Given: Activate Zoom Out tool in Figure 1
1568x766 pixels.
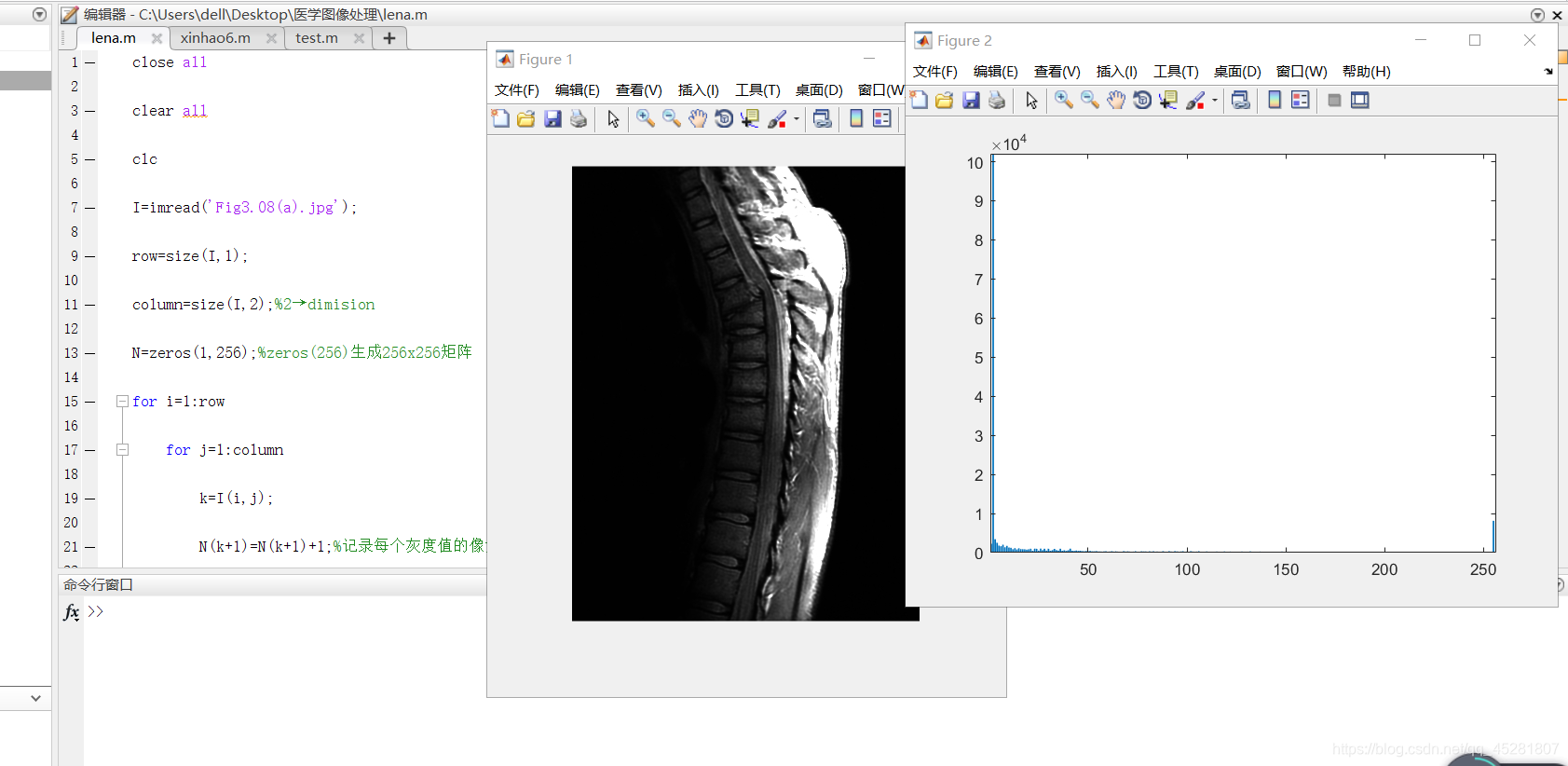Looking at the screenshot, I should pos(671,118).
